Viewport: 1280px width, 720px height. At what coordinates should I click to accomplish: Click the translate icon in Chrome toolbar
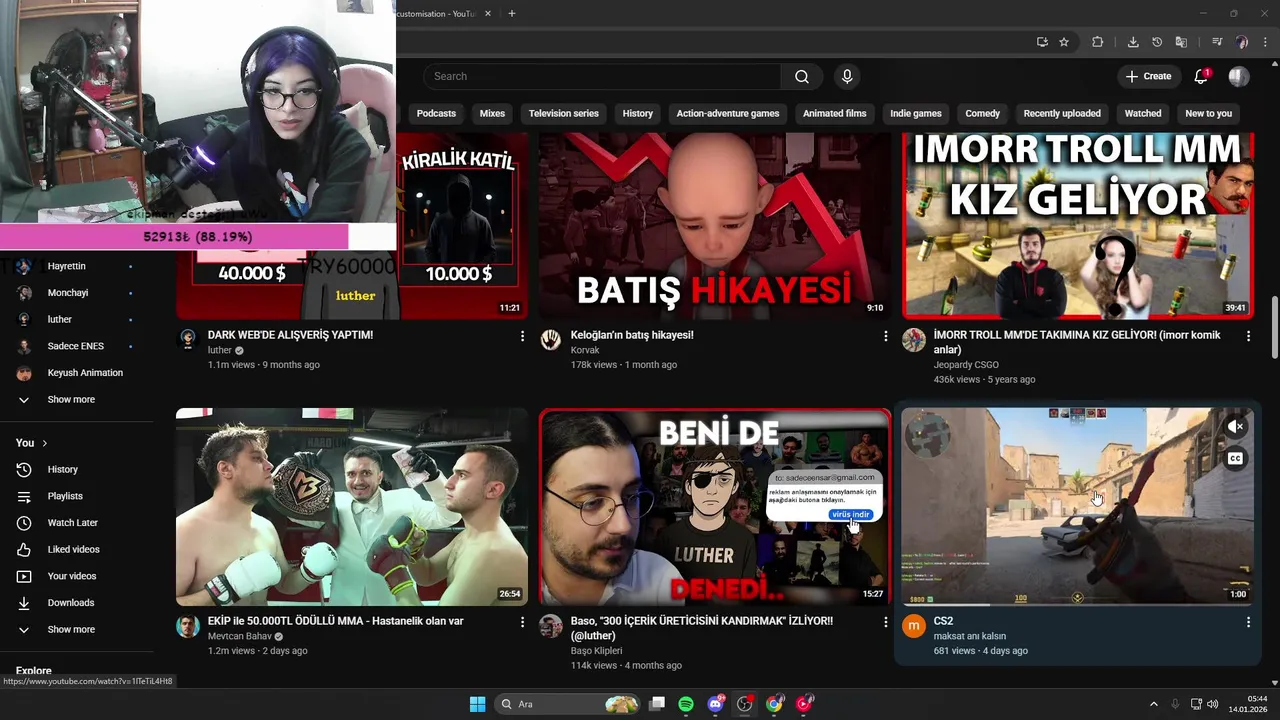click(x=1181, y=42)
